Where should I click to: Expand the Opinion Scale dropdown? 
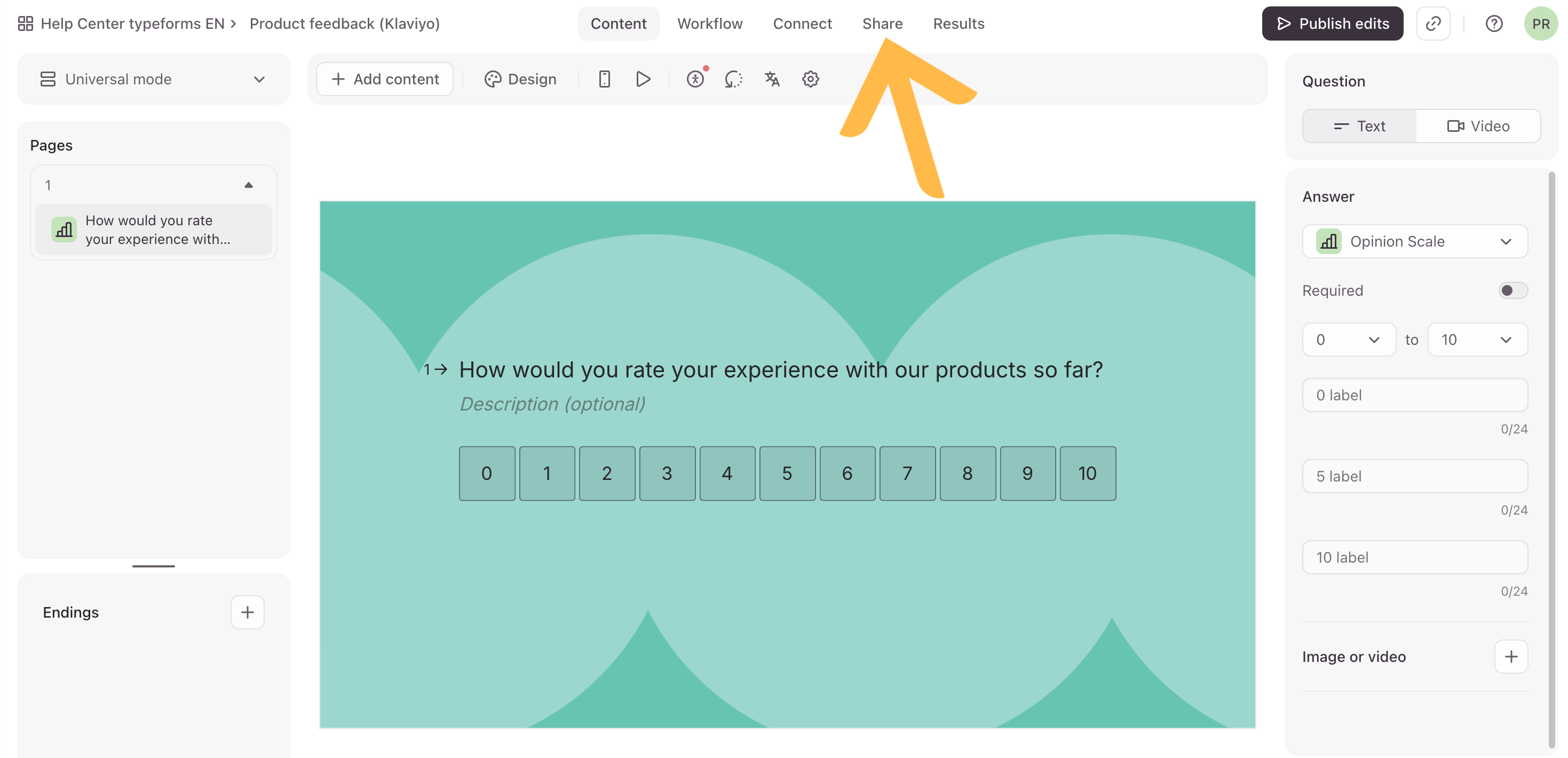pyautogui.click(x=1415, y=241)
